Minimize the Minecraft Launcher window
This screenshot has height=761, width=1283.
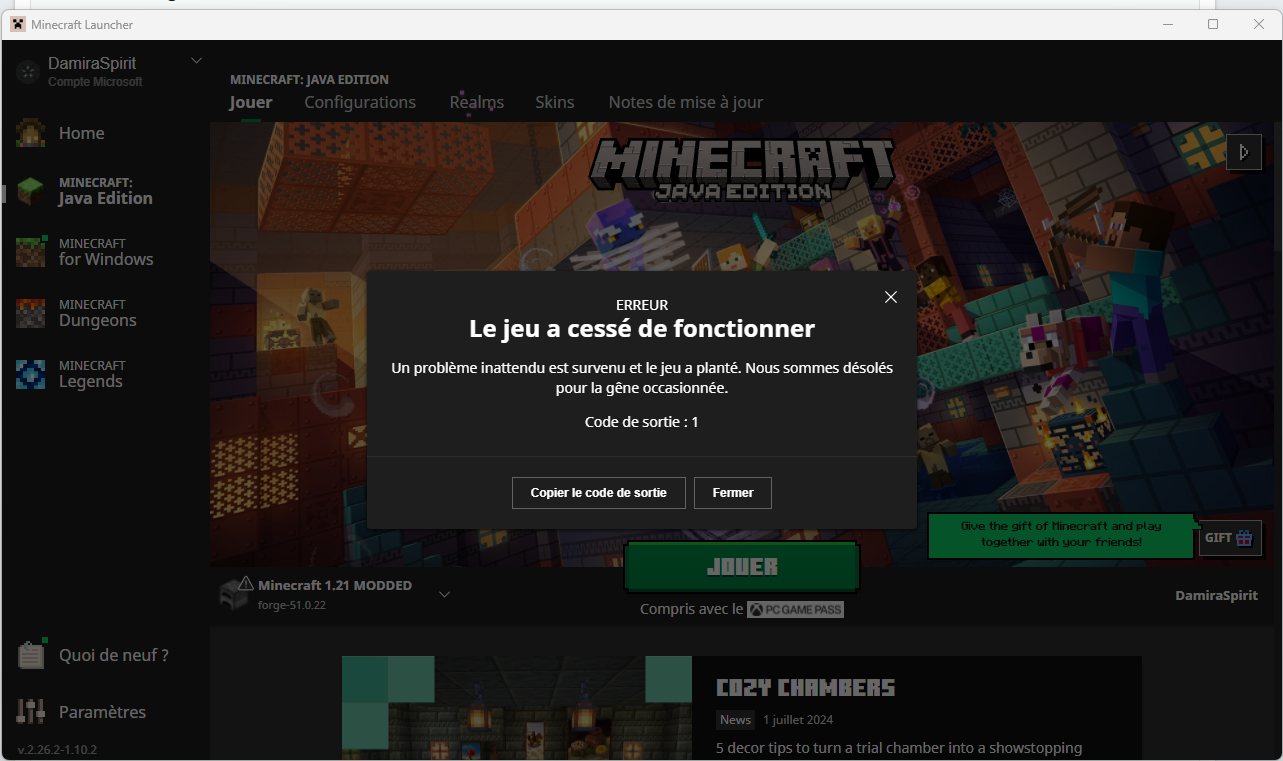point(1167,24)
